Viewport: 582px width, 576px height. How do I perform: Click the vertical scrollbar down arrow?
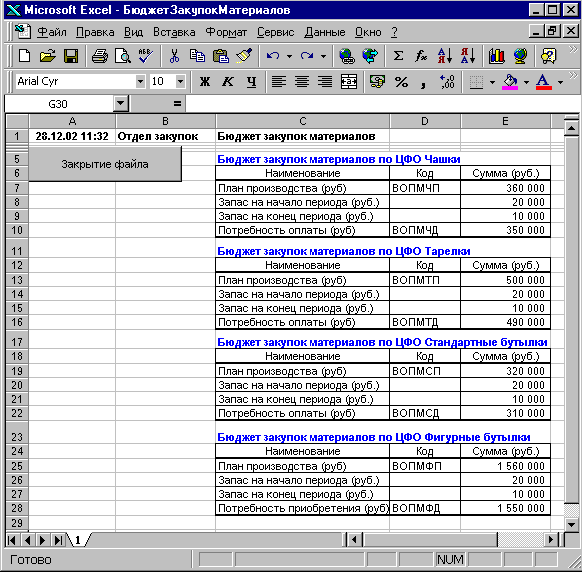pos(571,524)
